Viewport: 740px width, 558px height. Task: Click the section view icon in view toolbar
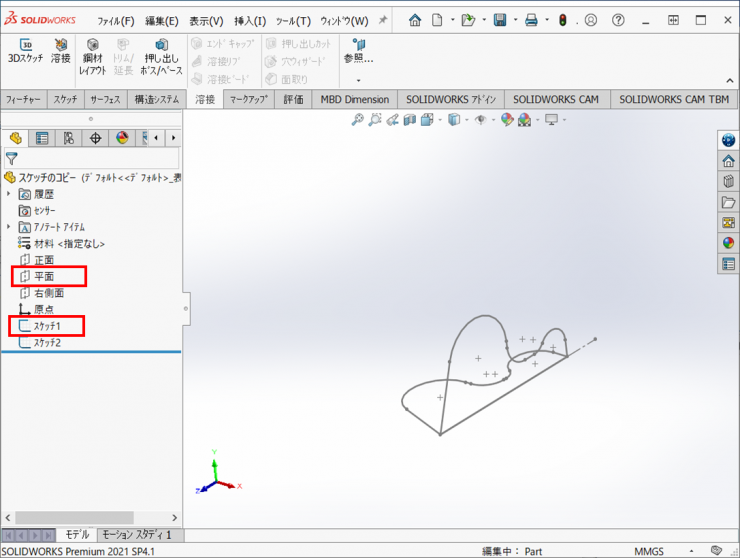[409, 120]
